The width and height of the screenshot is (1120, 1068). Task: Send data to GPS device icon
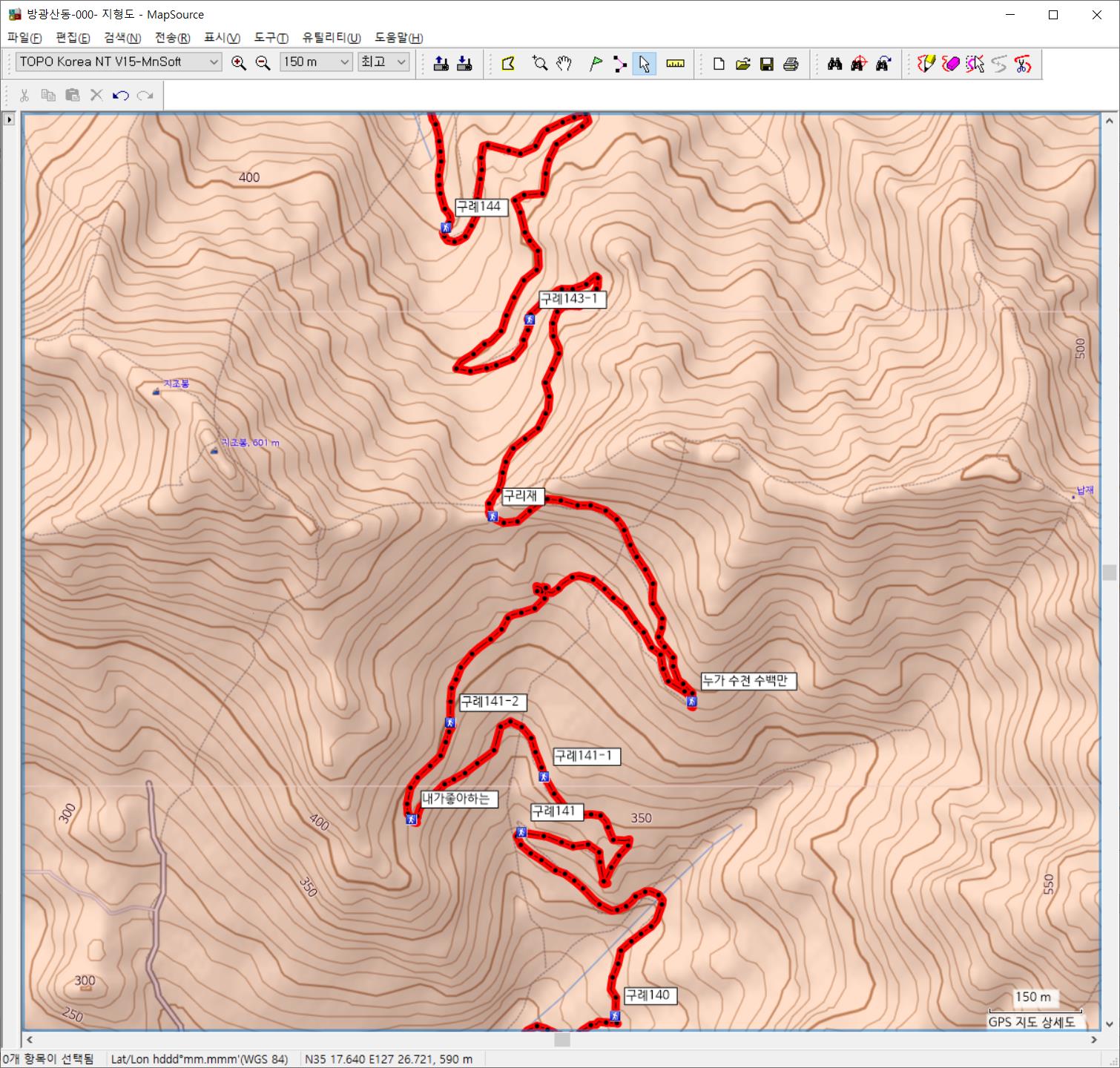point(441,64)
